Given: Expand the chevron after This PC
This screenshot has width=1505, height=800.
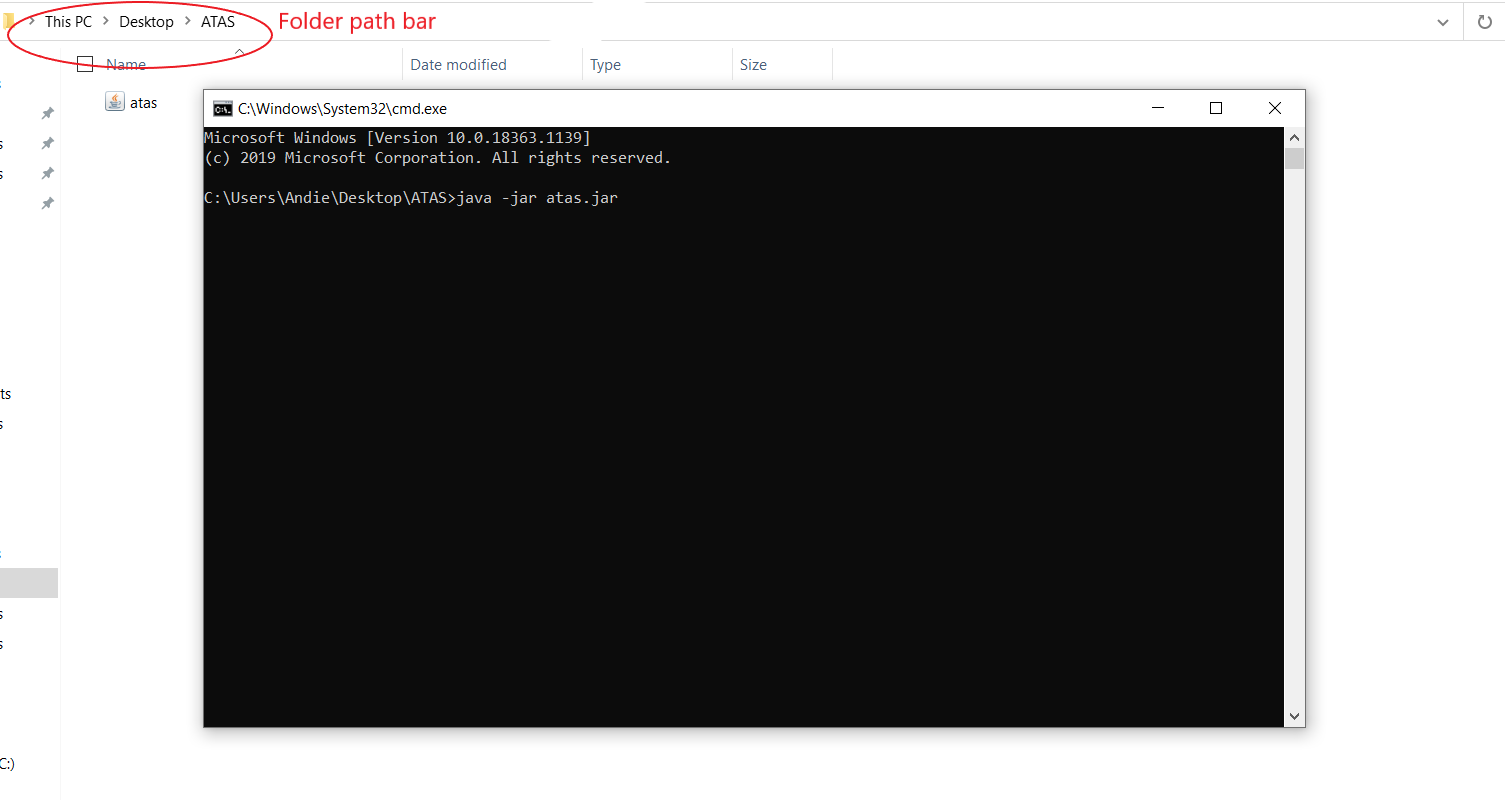Looking at the screenshot, I should [x=106, y=21].
